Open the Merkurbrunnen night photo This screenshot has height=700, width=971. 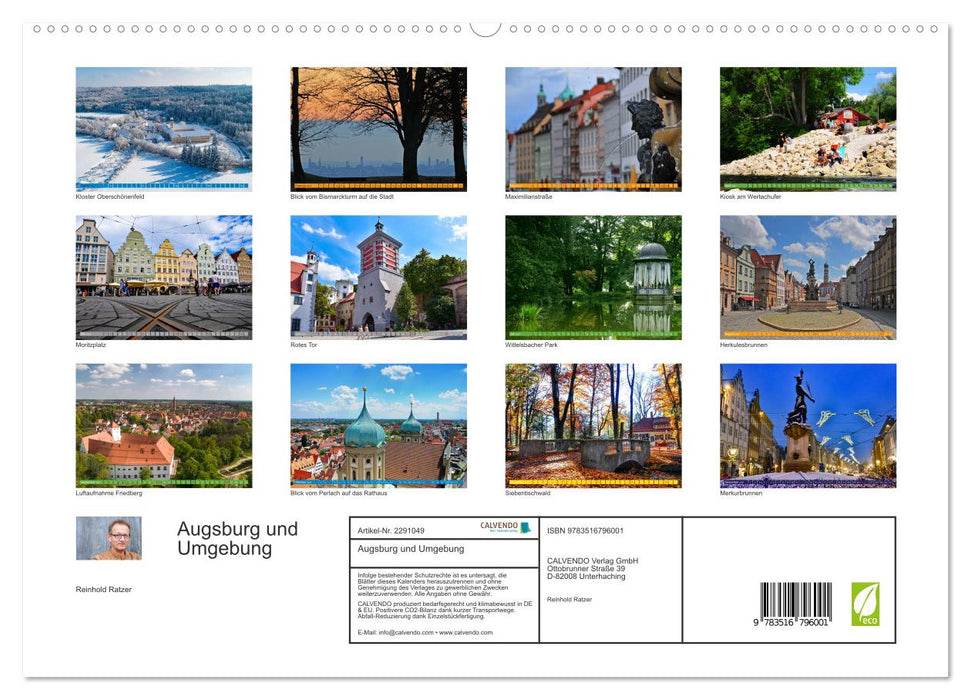tap(808, 426)
